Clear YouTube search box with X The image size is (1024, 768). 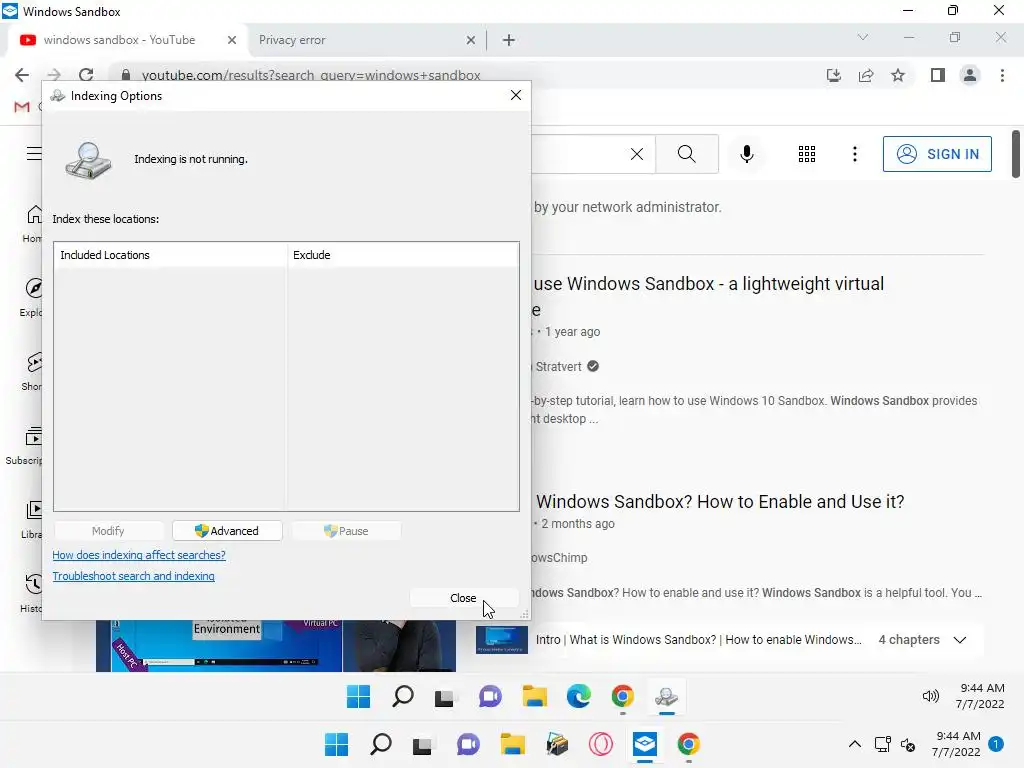(637, 154)
